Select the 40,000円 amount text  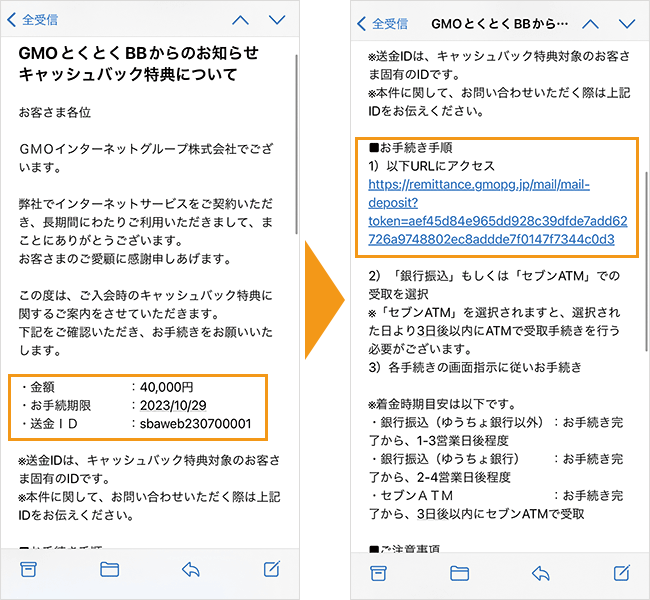(x=167, y=387)
